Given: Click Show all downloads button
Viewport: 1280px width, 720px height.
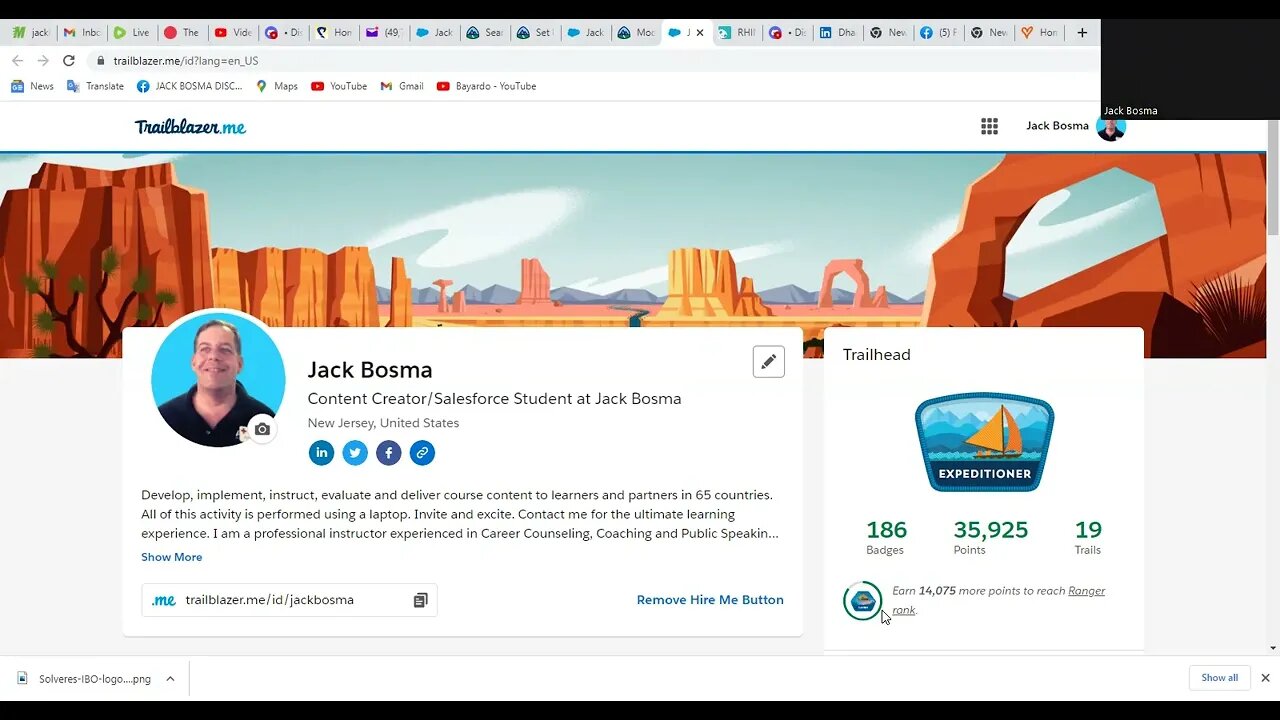Looking at the screenshot, I should tap(1219, 678).
